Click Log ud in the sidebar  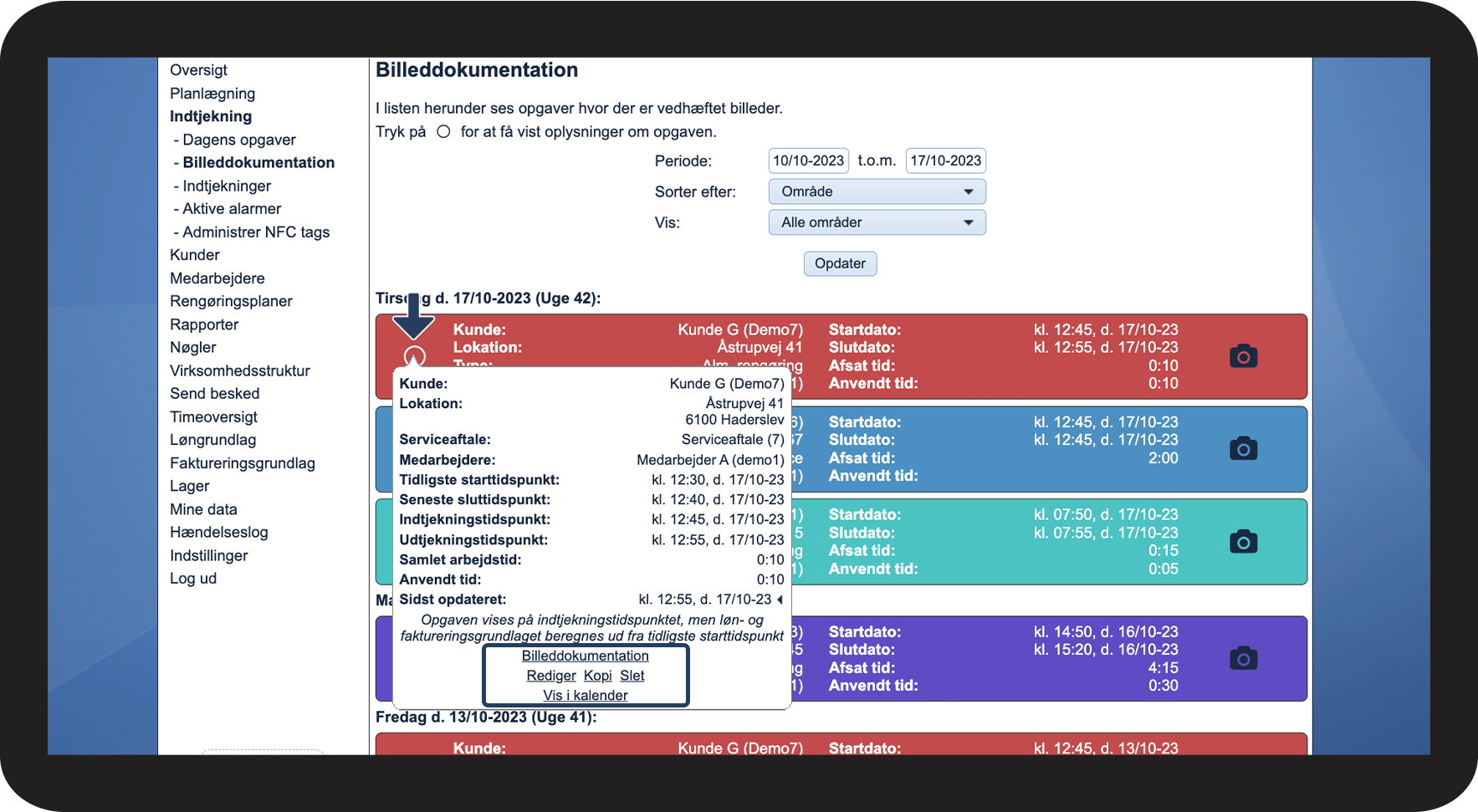pyautogui.click(x=193, y=579)
